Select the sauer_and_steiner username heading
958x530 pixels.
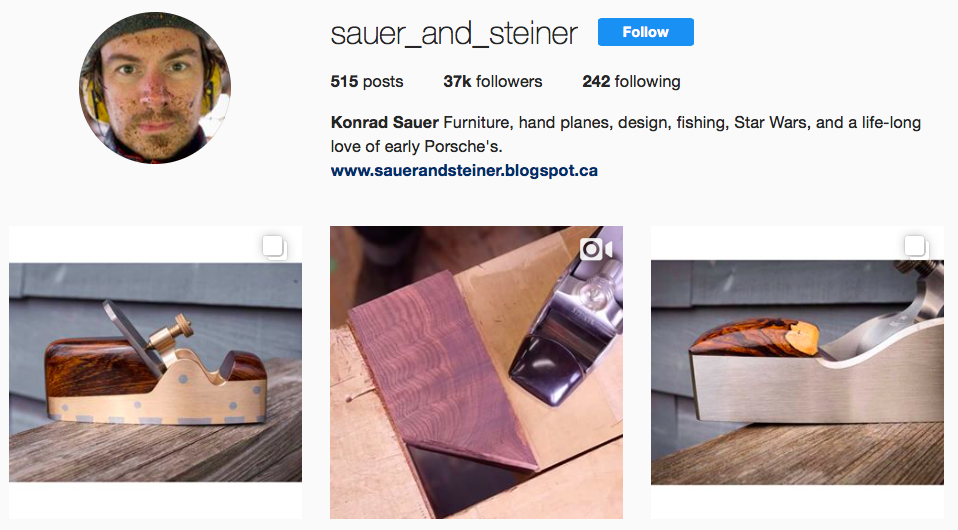(x=454, y=33)
